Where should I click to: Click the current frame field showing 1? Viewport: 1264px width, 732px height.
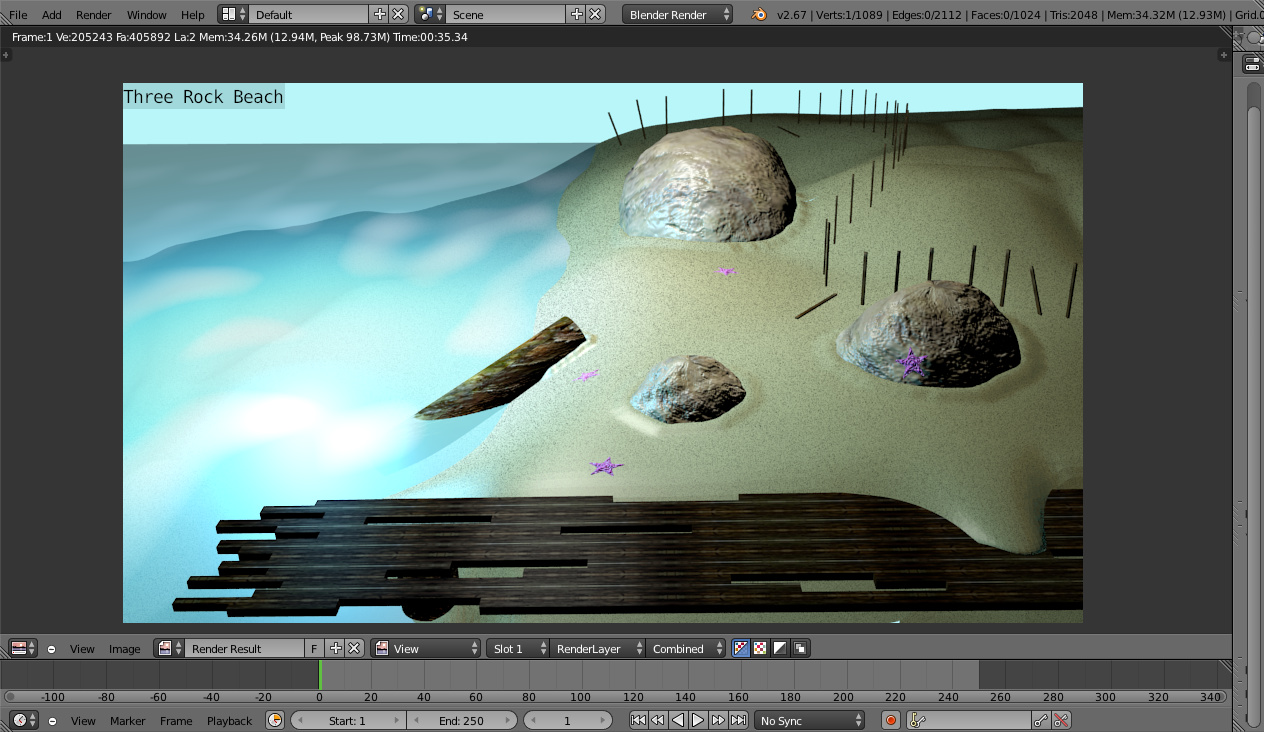568,720
